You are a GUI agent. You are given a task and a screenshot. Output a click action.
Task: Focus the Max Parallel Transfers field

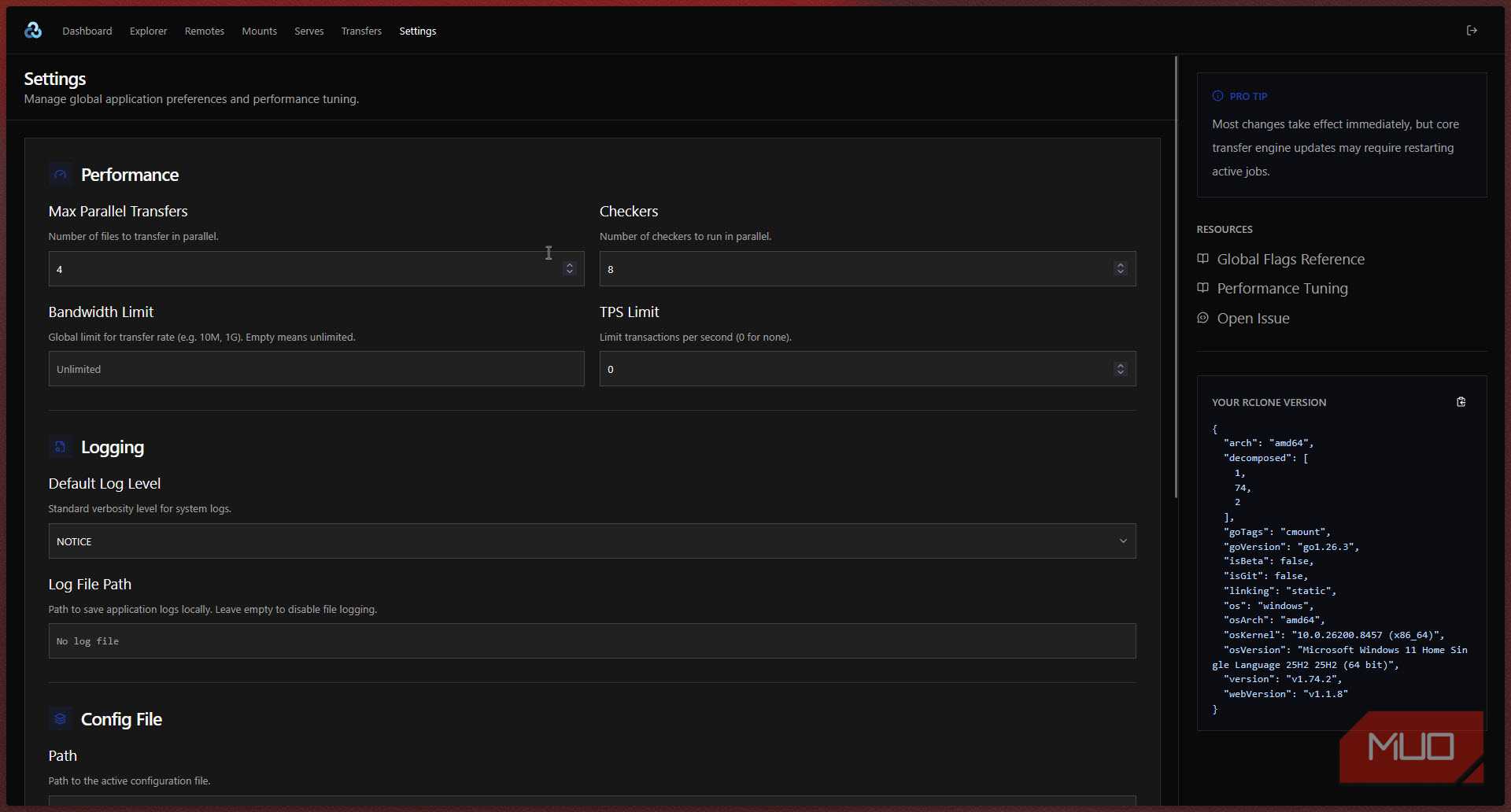[x=316, y=269]
